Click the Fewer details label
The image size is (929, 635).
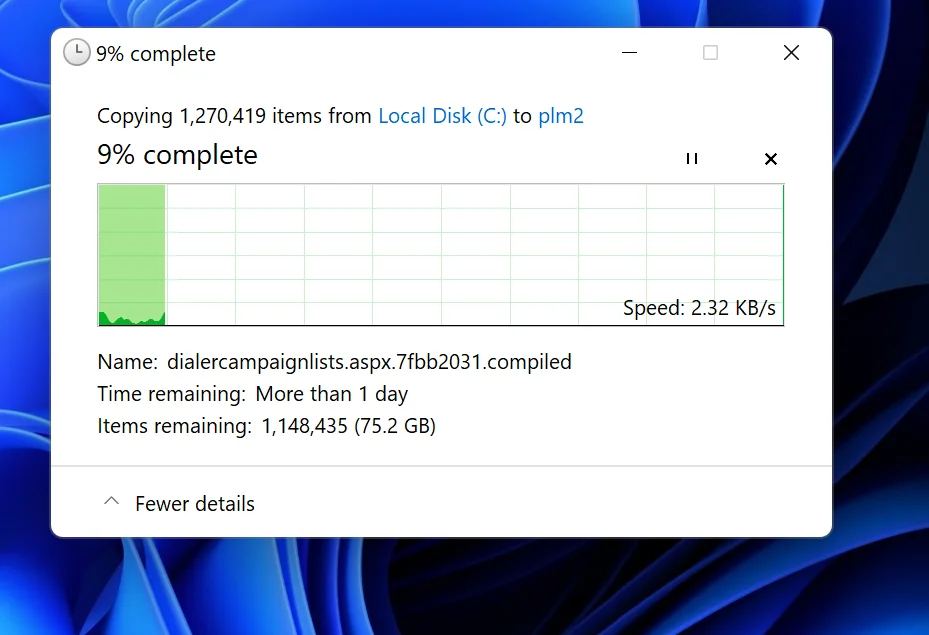click(x=195, y=504)
